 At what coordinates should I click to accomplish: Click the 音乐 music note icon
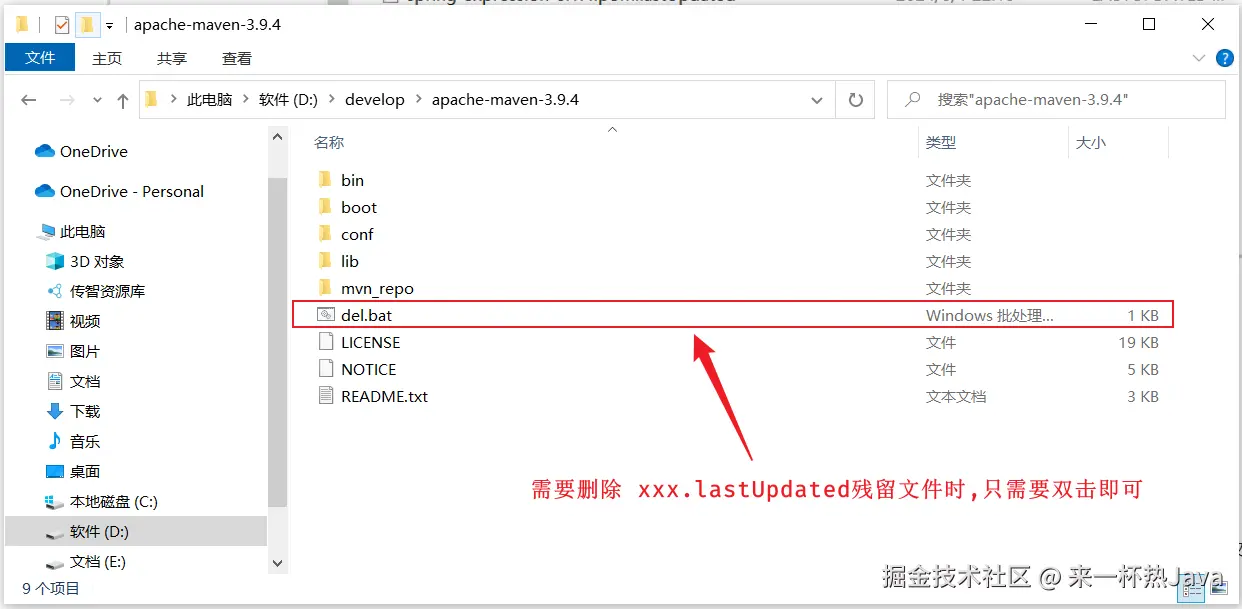click(55, 441)
